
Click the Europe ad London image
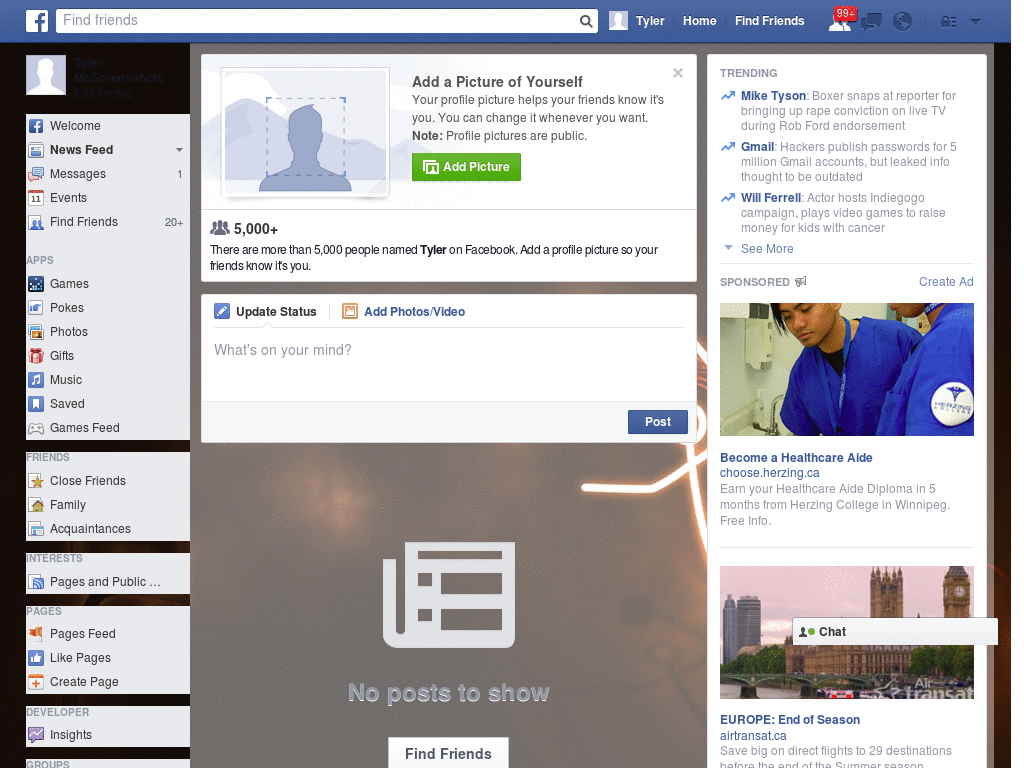tap(846, 632)
